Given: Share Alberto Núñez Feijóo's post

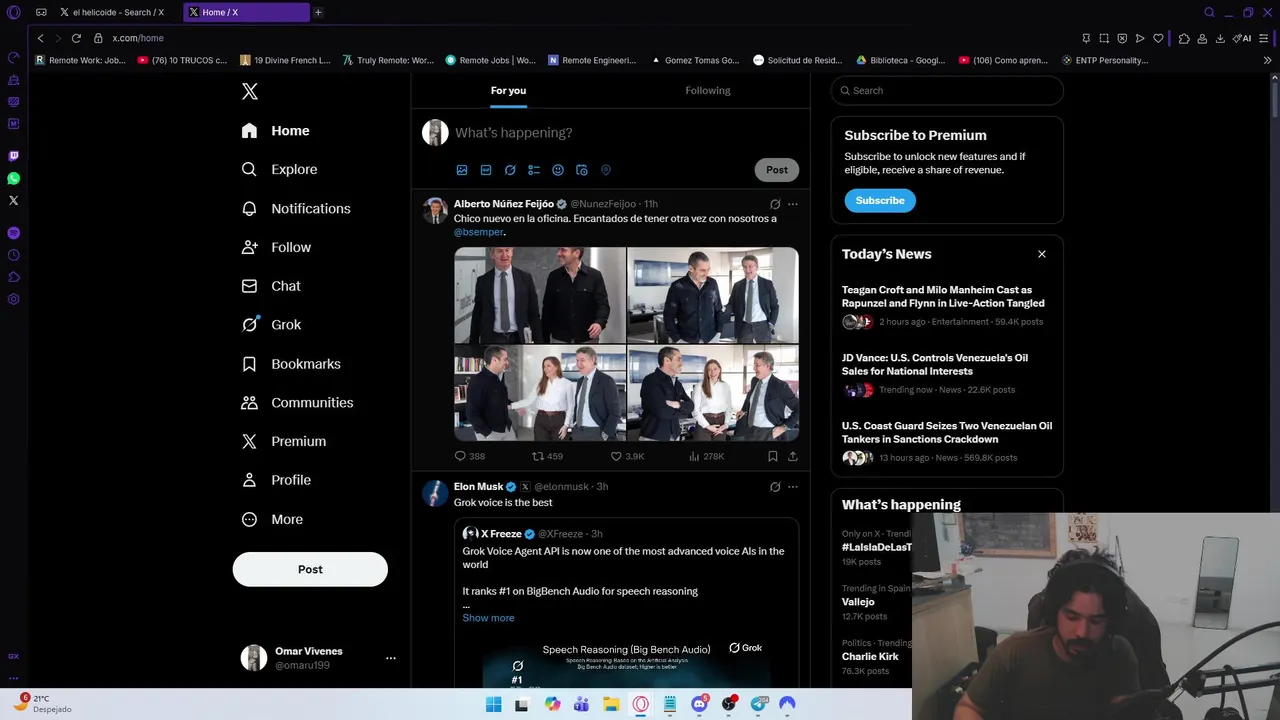Looking at the screenshot, I should pyautogui.click(x=793, y=456).
